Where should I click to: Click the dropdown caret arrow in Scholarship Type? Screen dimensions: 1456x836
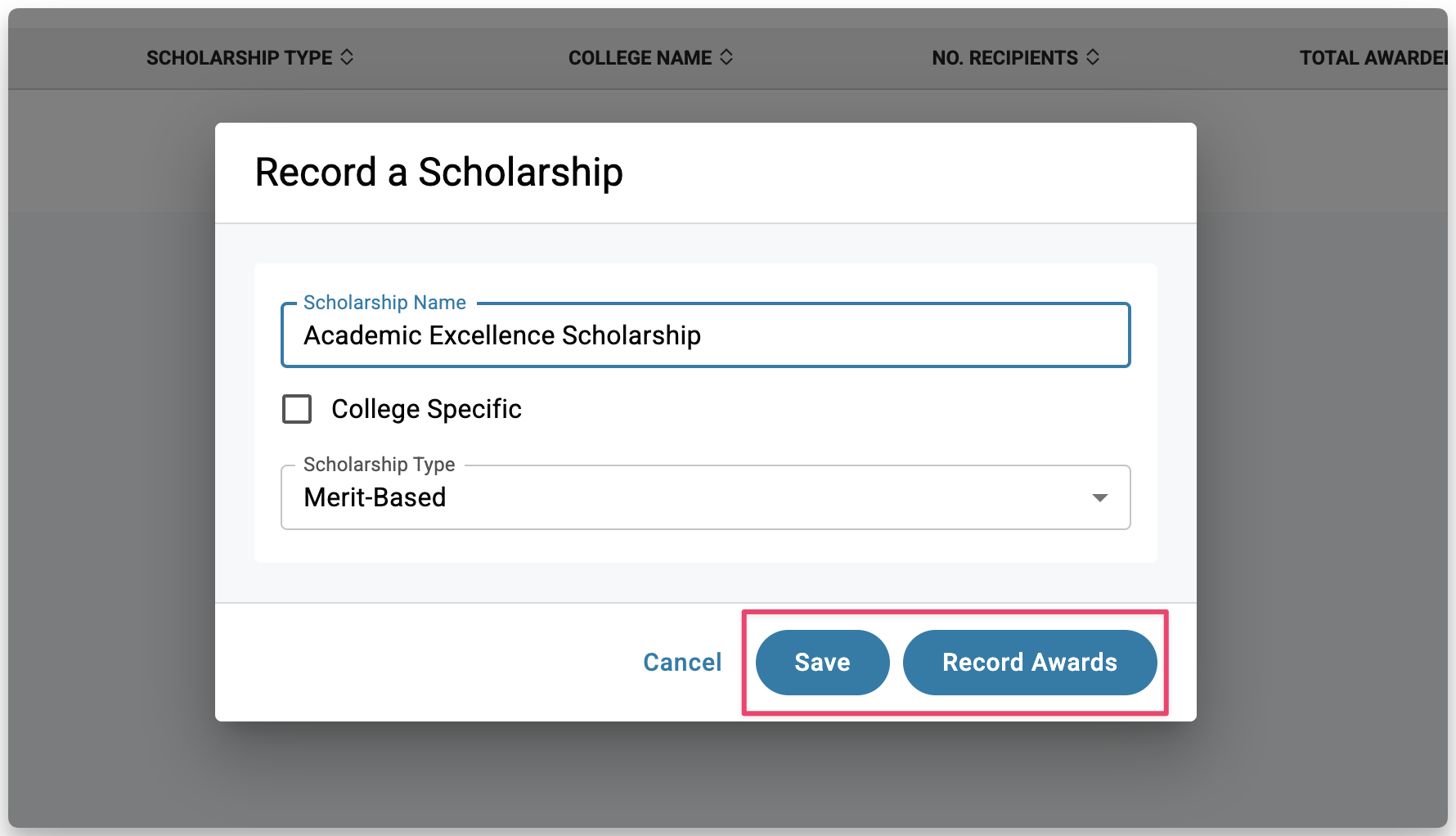tap(1100, 497)
